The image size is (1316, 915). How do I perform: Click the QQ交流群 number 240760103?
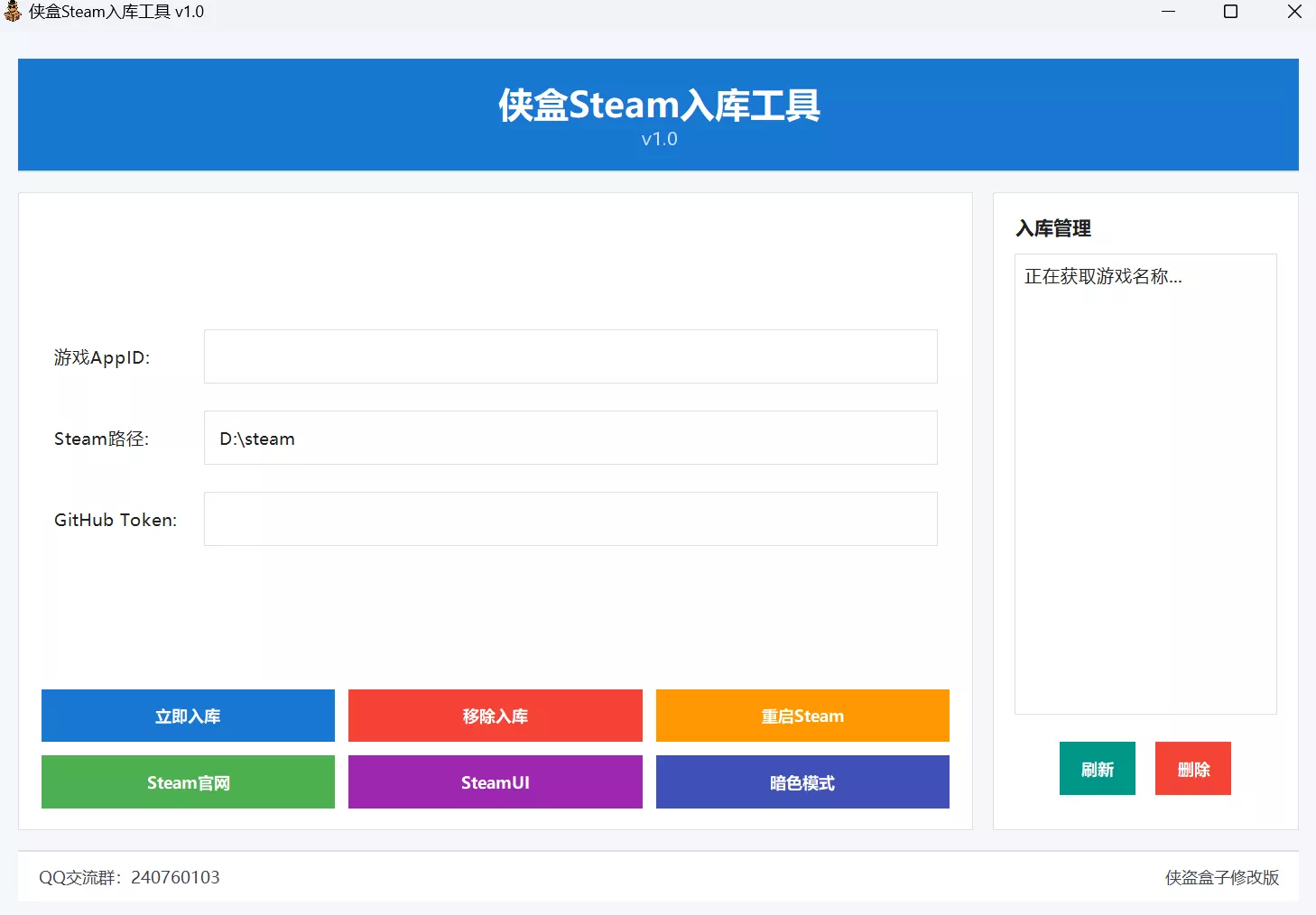pos(175,876)
